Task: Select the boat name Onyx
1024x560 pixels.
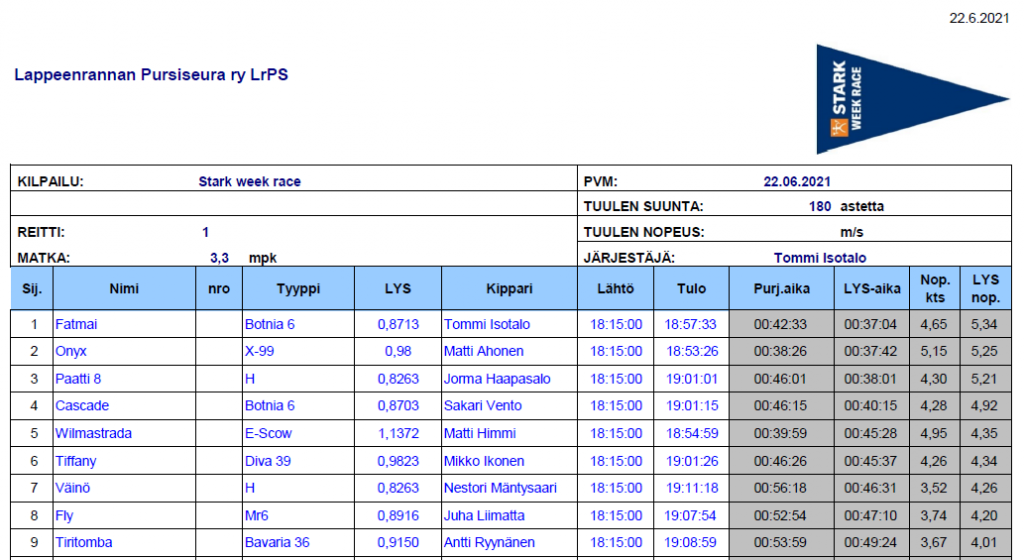Action: (x=71, y=351)
